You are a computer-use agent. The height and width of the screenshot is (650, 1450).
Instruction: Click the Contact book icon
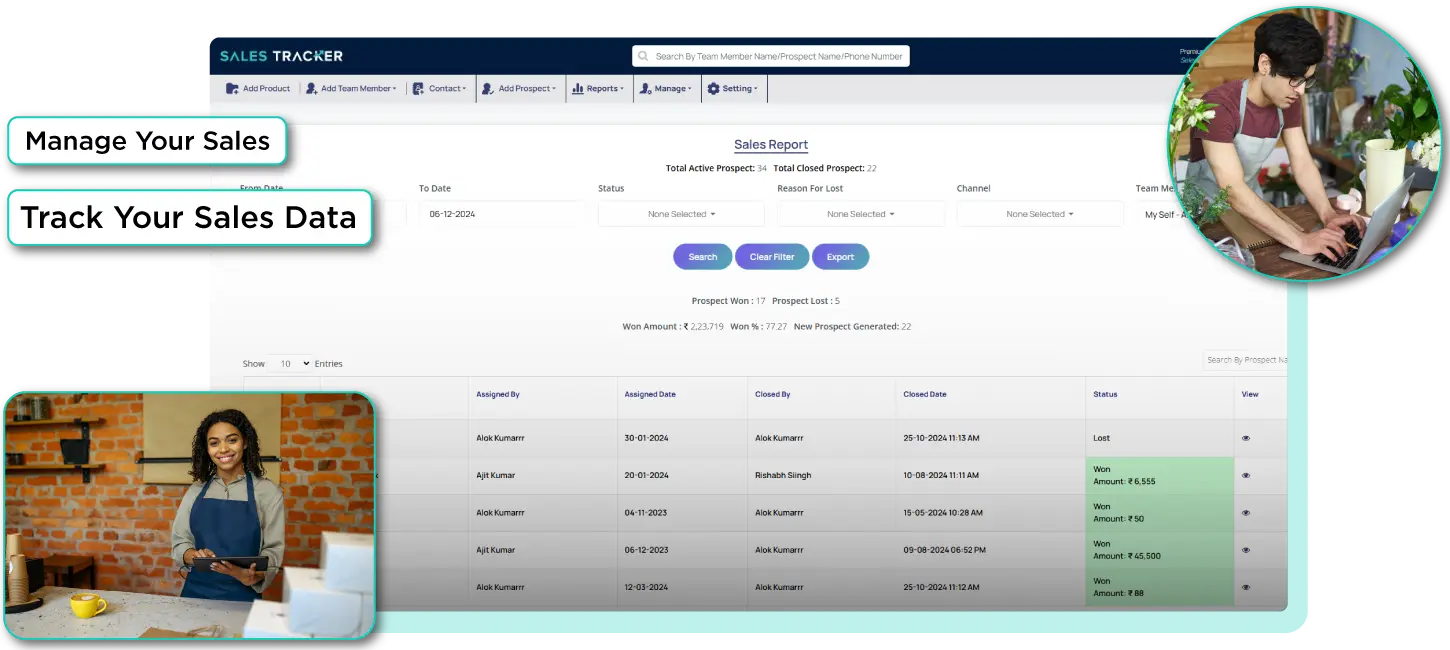(419, 89)
